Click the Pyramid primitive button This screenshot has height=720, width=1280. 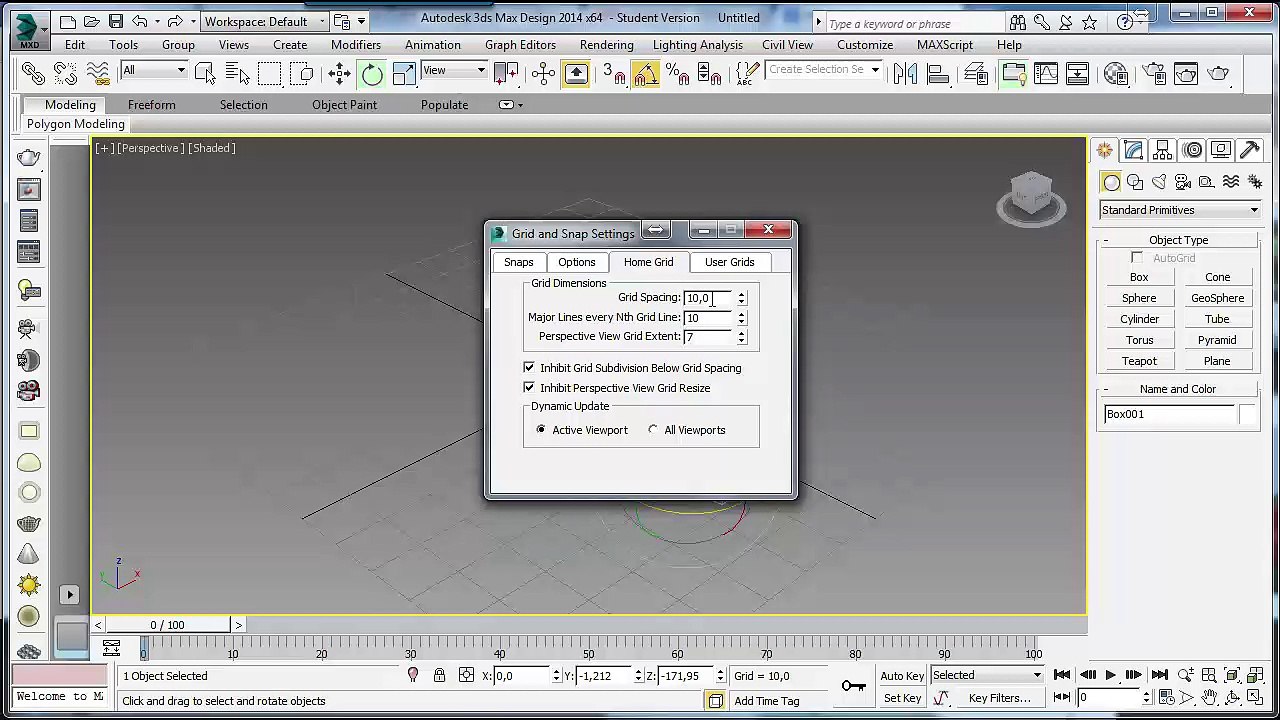click(1217, 340)
